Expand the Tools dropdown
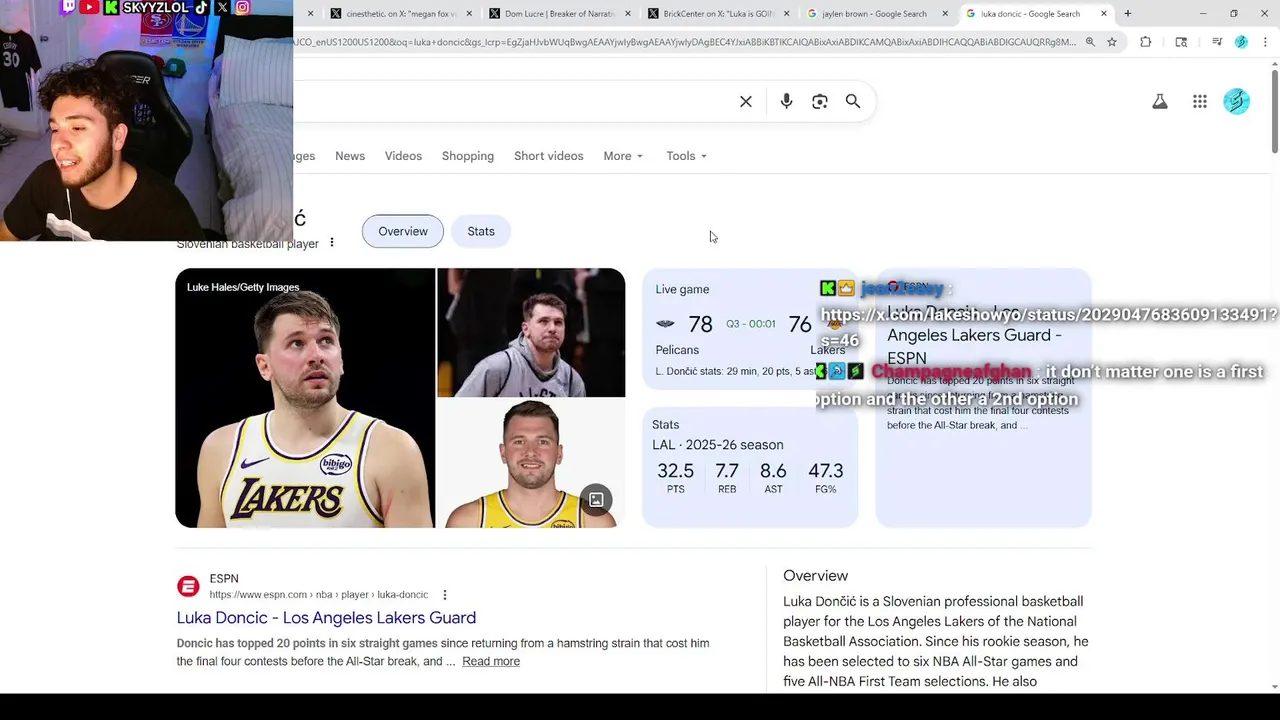Screen dimensions: 1280x720 (x=686, y=156)
